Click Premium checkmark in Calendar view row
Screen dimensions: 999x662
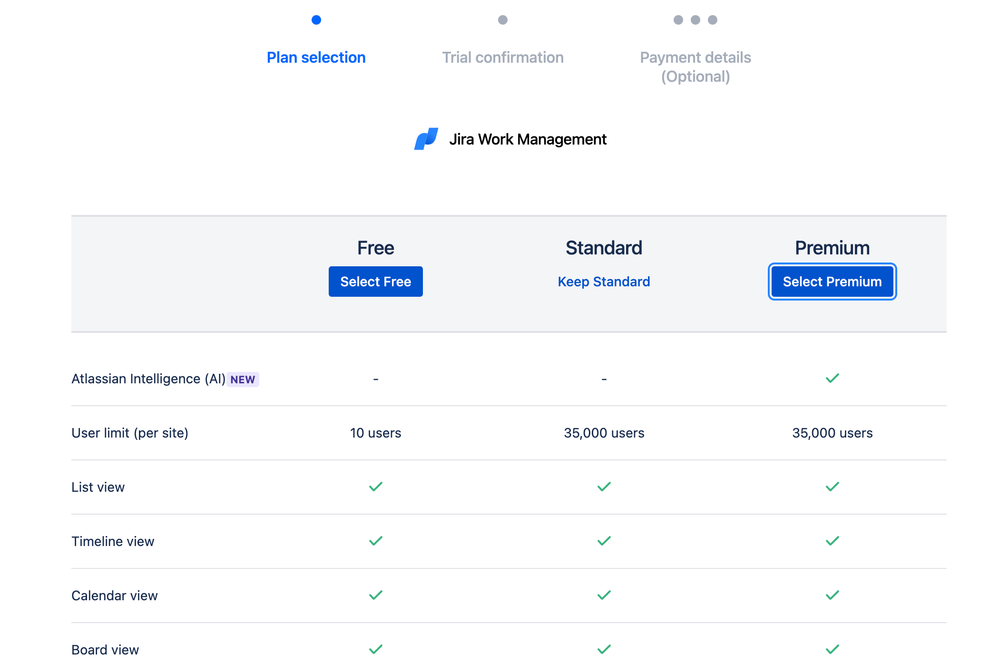coord(832,595)
